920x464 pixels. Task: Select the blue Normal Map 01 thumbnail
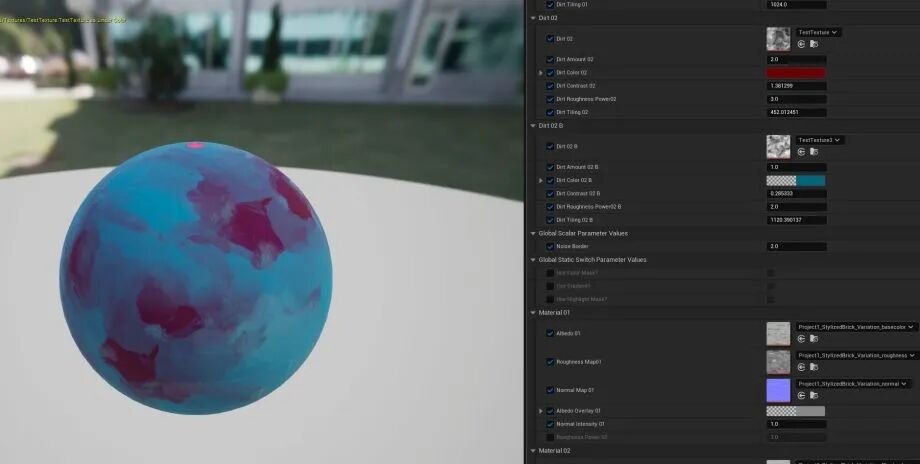(778, 390)
